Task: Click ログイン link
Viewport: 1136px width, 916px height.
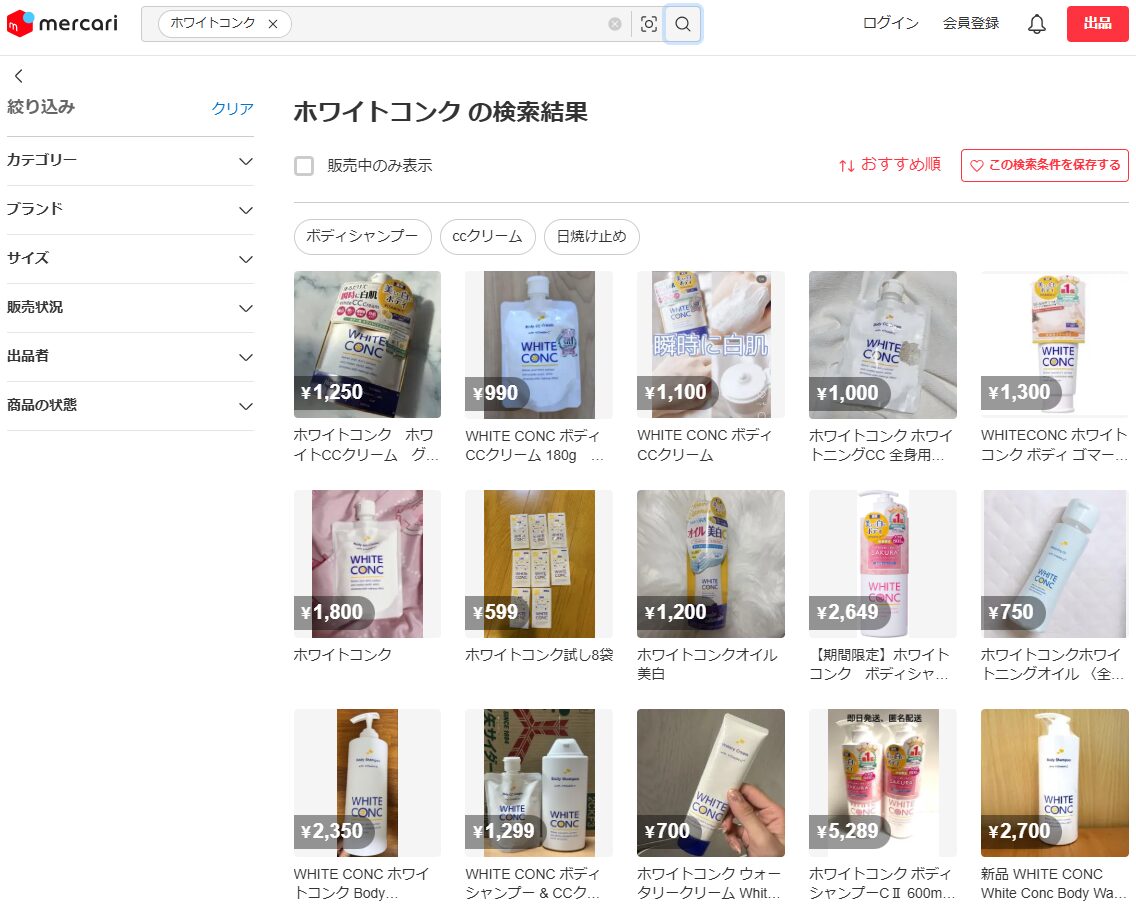Action: tap(890, 23)
